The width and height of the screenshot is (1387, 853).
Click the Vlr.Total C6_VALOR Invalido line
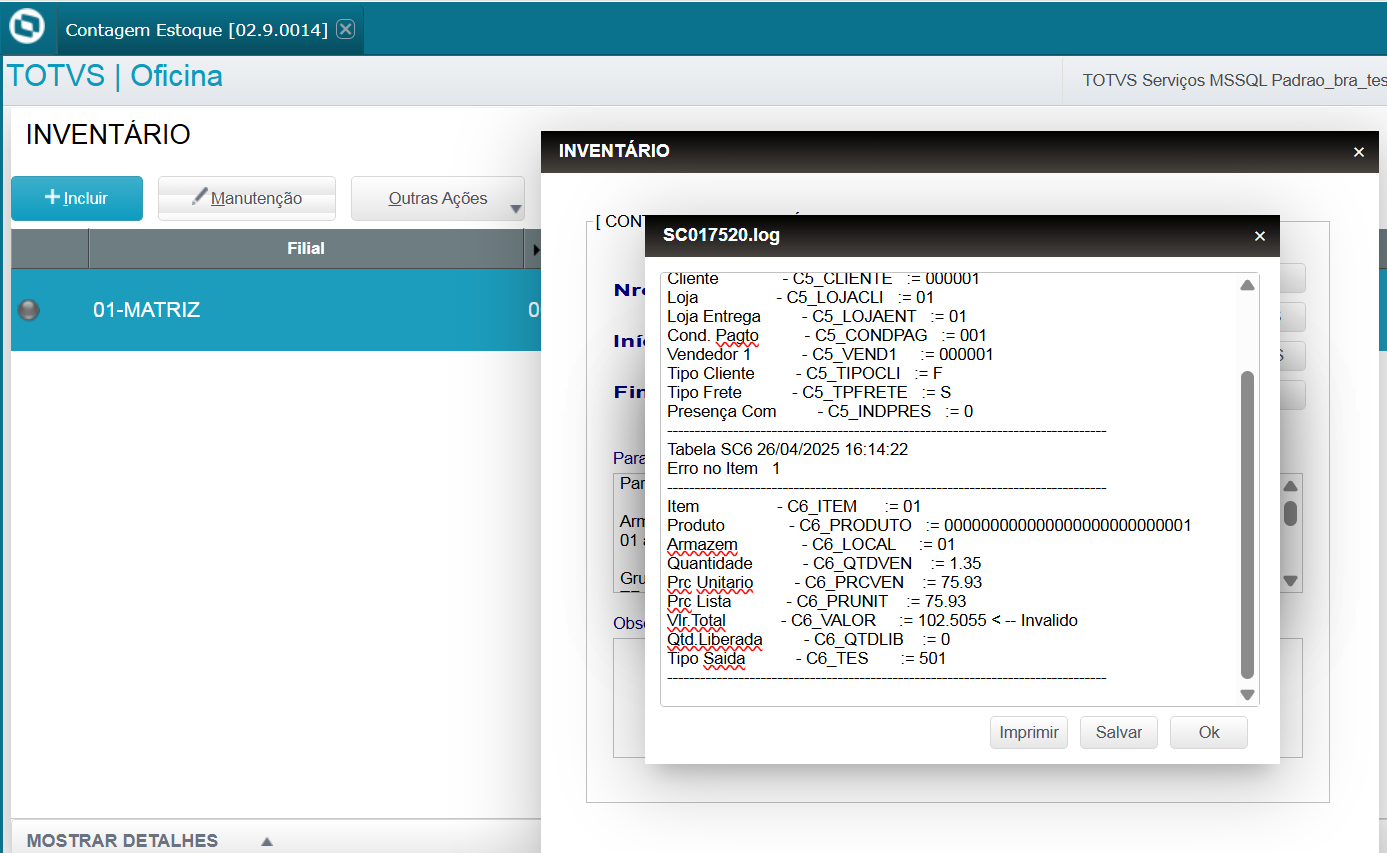(872, 621)
